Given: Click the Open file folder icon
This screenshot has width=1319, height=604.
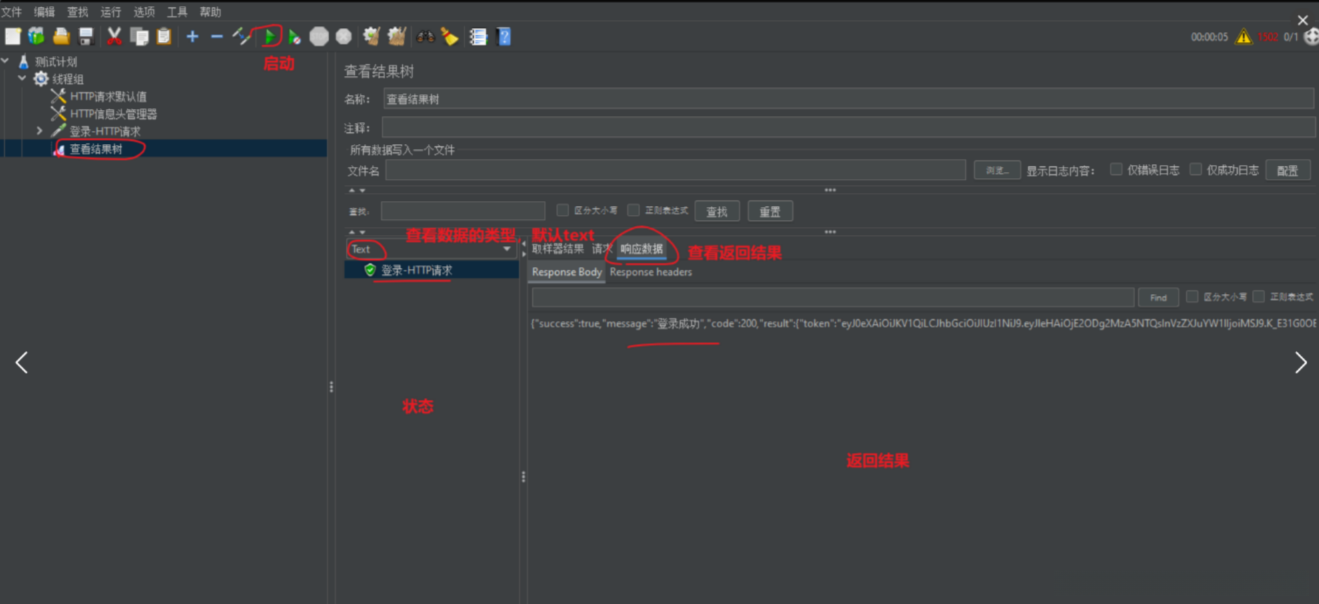Looking at the screenshot, I should coord(61,36).
